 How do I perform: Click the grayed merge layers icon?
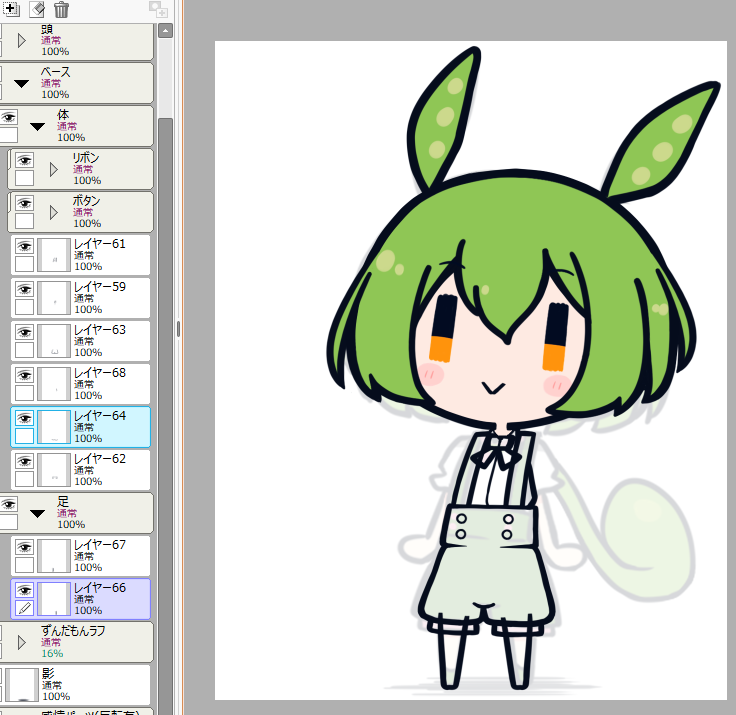click(x=158, y=9)
